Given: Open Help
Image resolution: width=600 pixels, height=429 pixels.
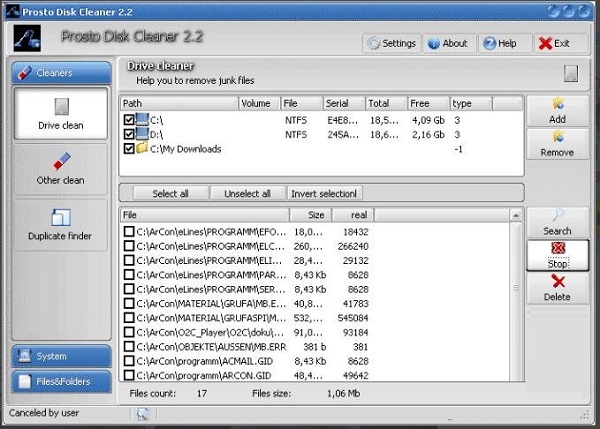Looking at the screenshot, I should tap(505, 43).
